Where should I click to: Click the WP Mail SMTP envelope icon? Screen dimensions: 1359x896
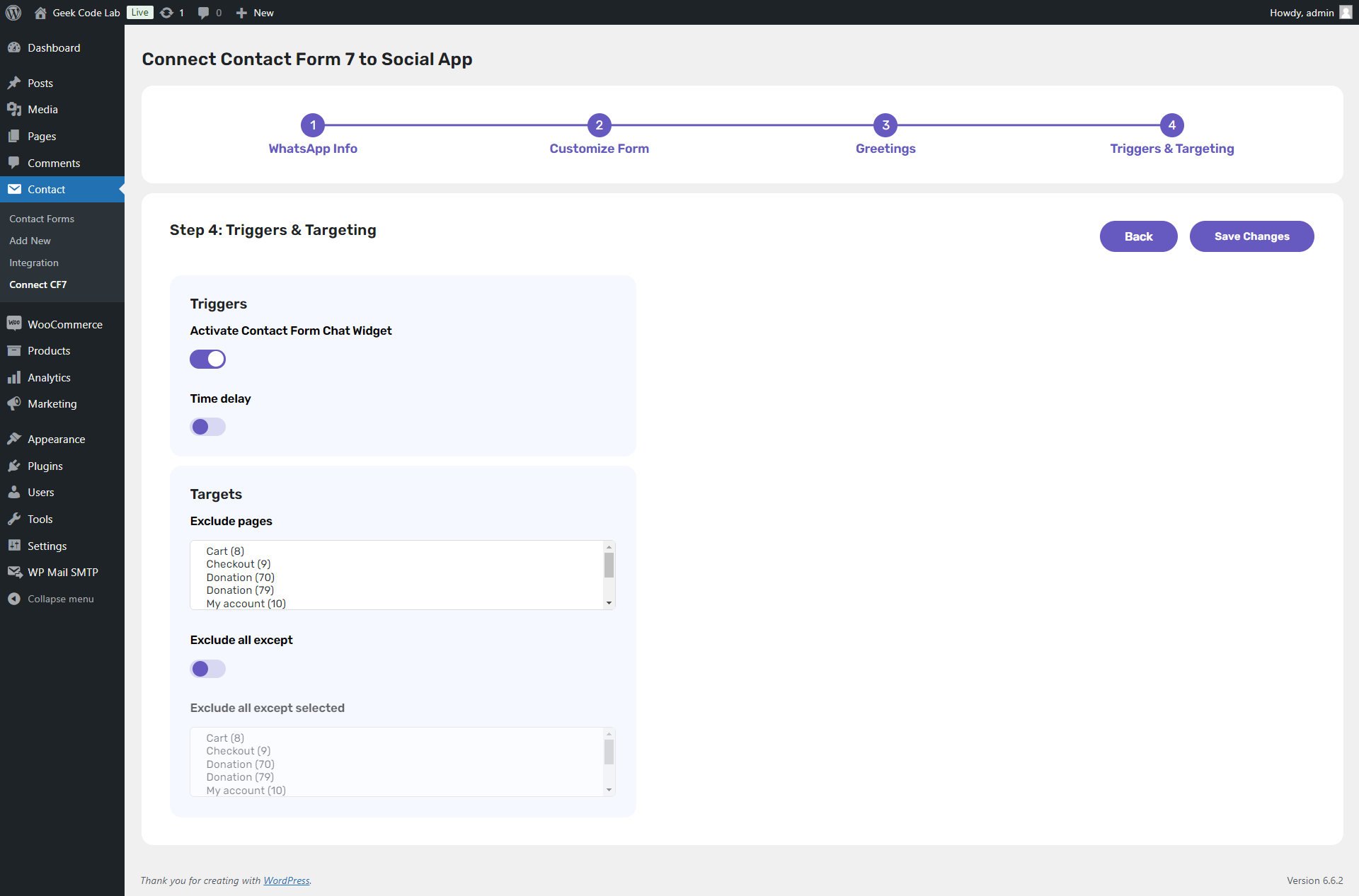14,572
